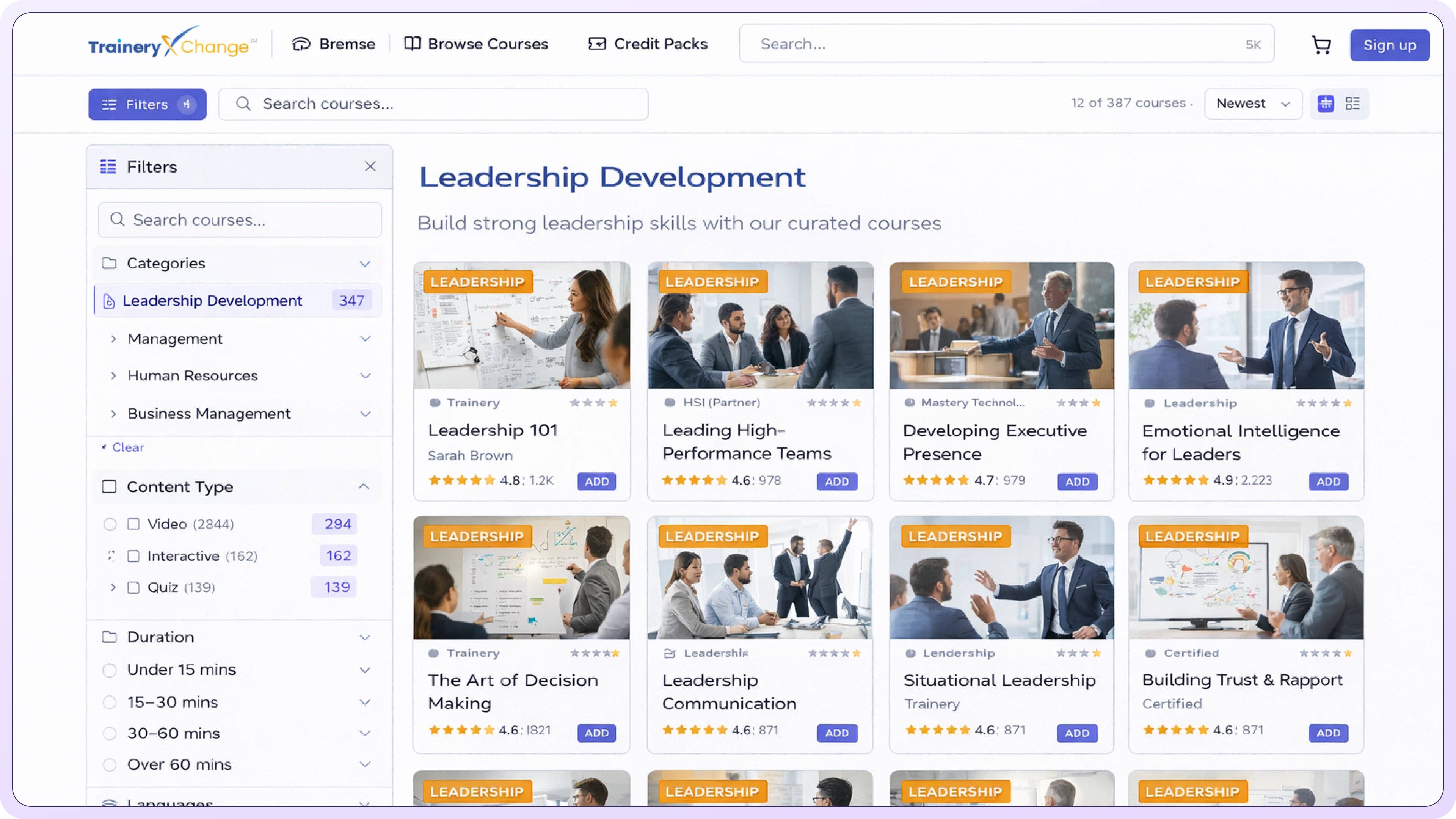
Task: Select the grid view icon
Action: pos(1325,104)
